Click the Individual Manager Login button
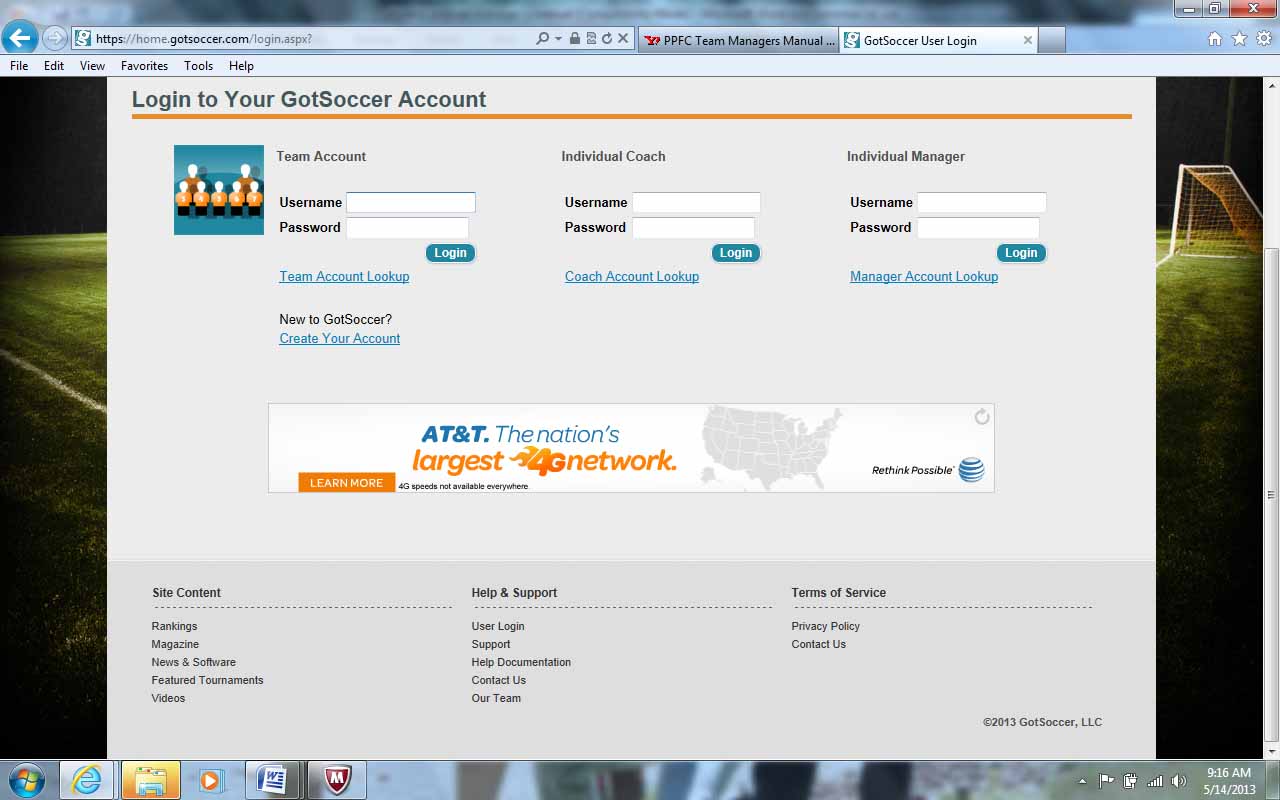This screenshot has width=1280, height=800. [1021, 253]
